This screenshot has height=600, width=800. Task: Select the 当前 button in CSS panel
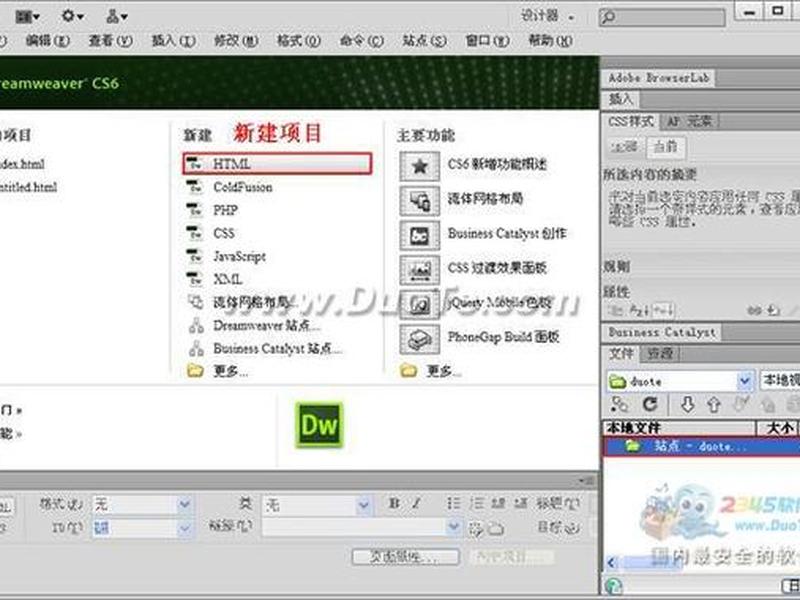[666, 147]
